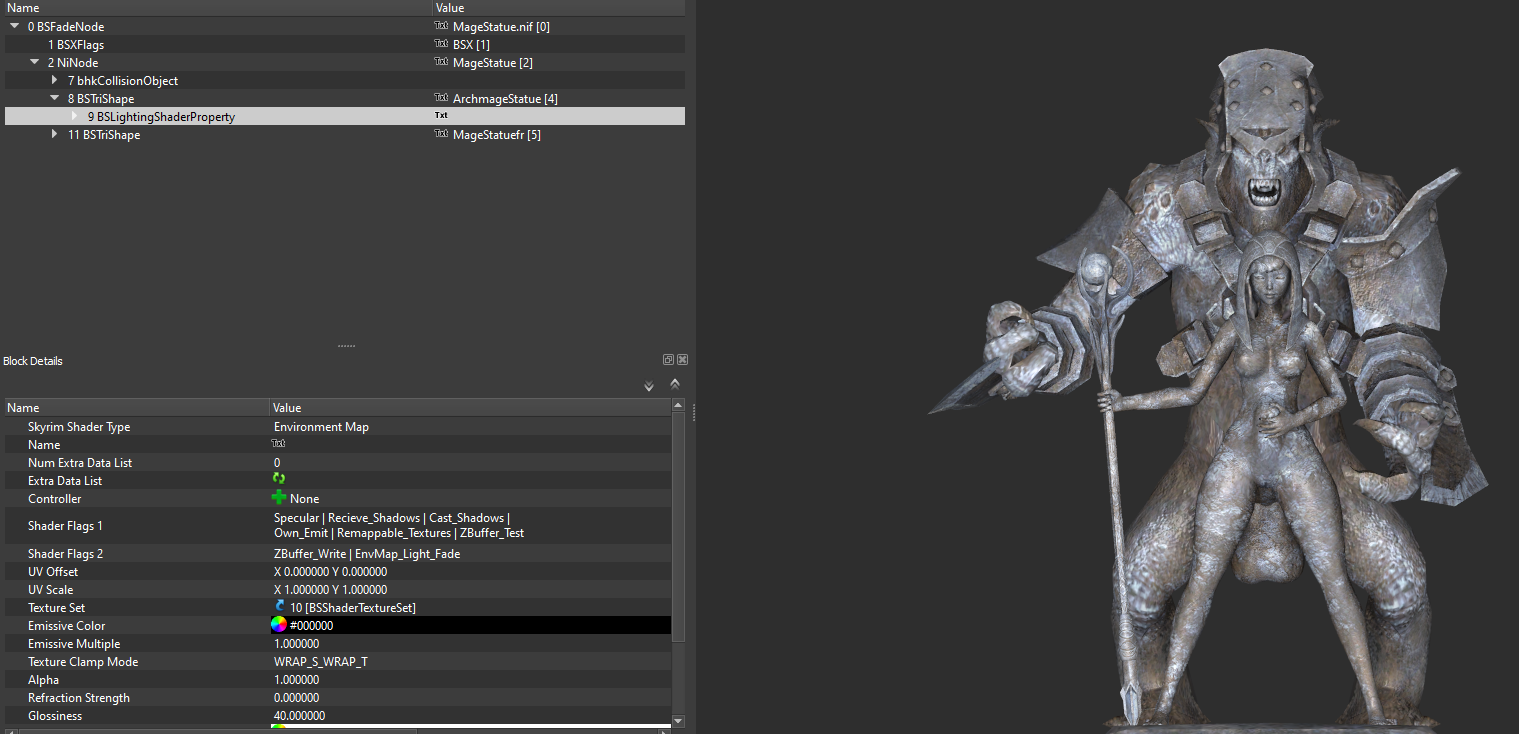This screenshot has height=734, width=1519.
Task: Click the Name column header in the block list
Action: click(x=217, y=8)
